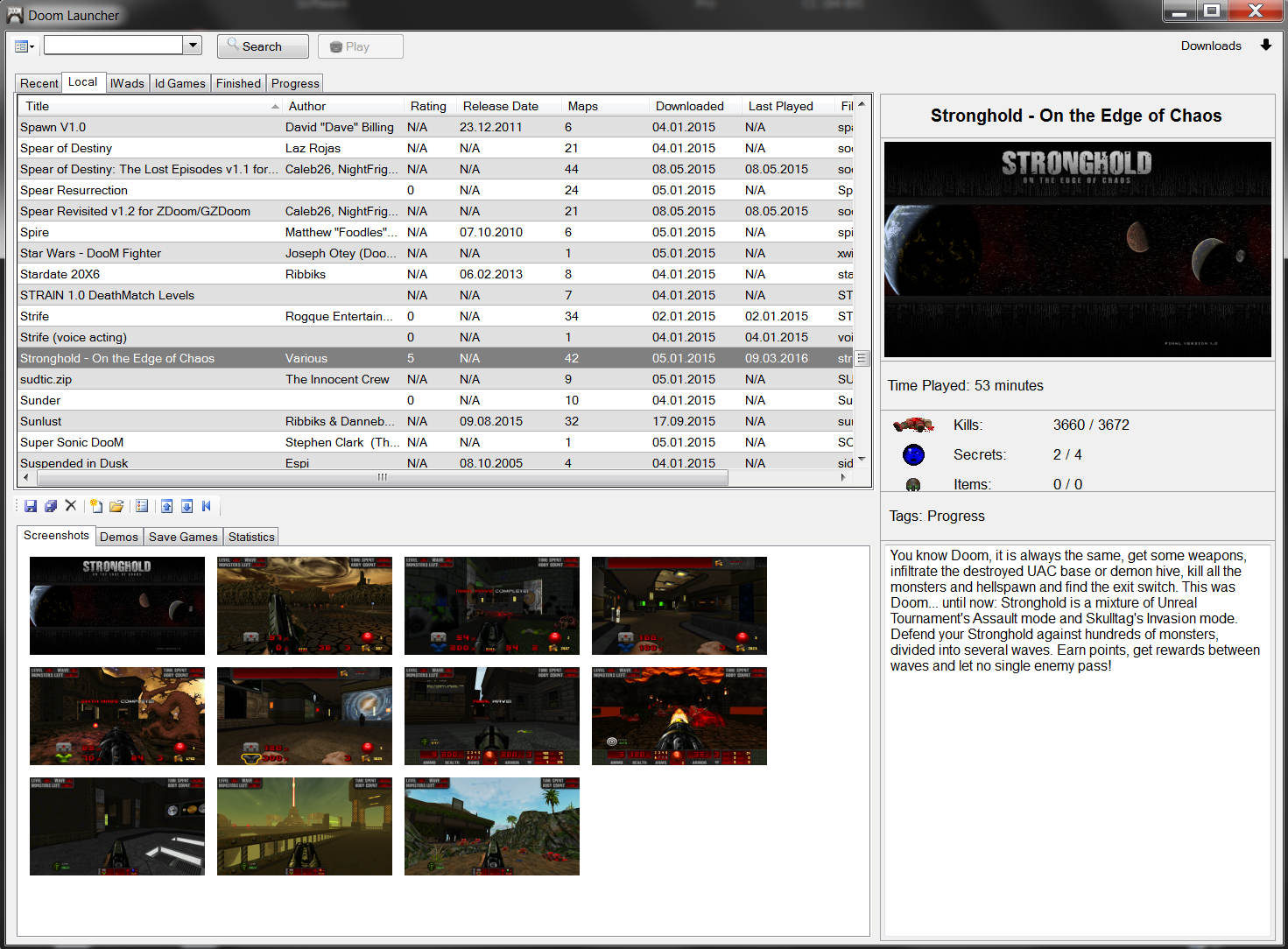Click the Play button
The width and height of the screenshot is (1288, 949).
coord(360,46)
